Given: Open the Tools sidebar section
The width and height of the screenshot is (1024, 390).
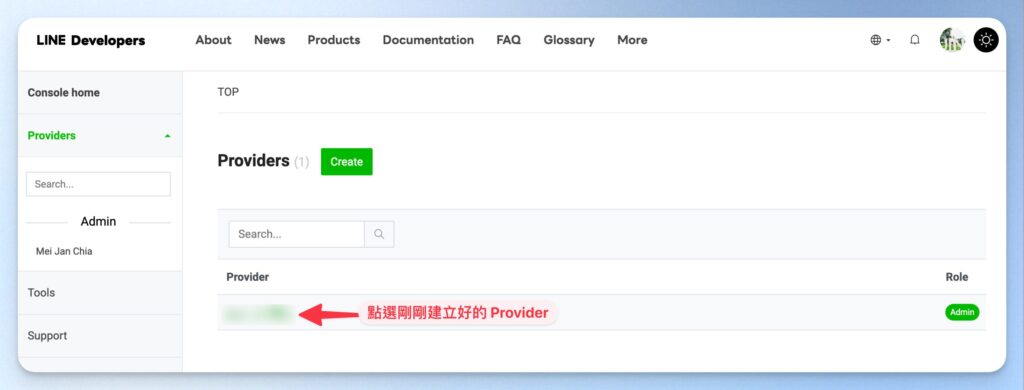Looking at the screenshot, I should pyautogui.click(x=100, y=293).
